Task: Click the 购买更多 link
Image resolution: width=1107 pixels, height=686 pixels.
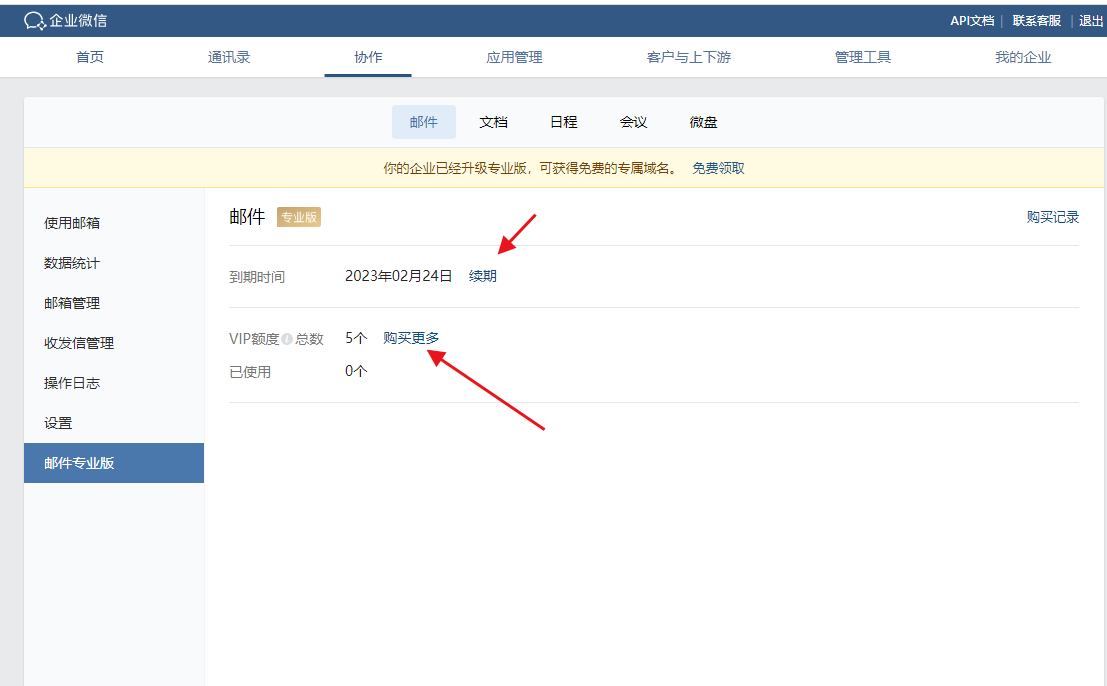Action: (x=411, y=338)
